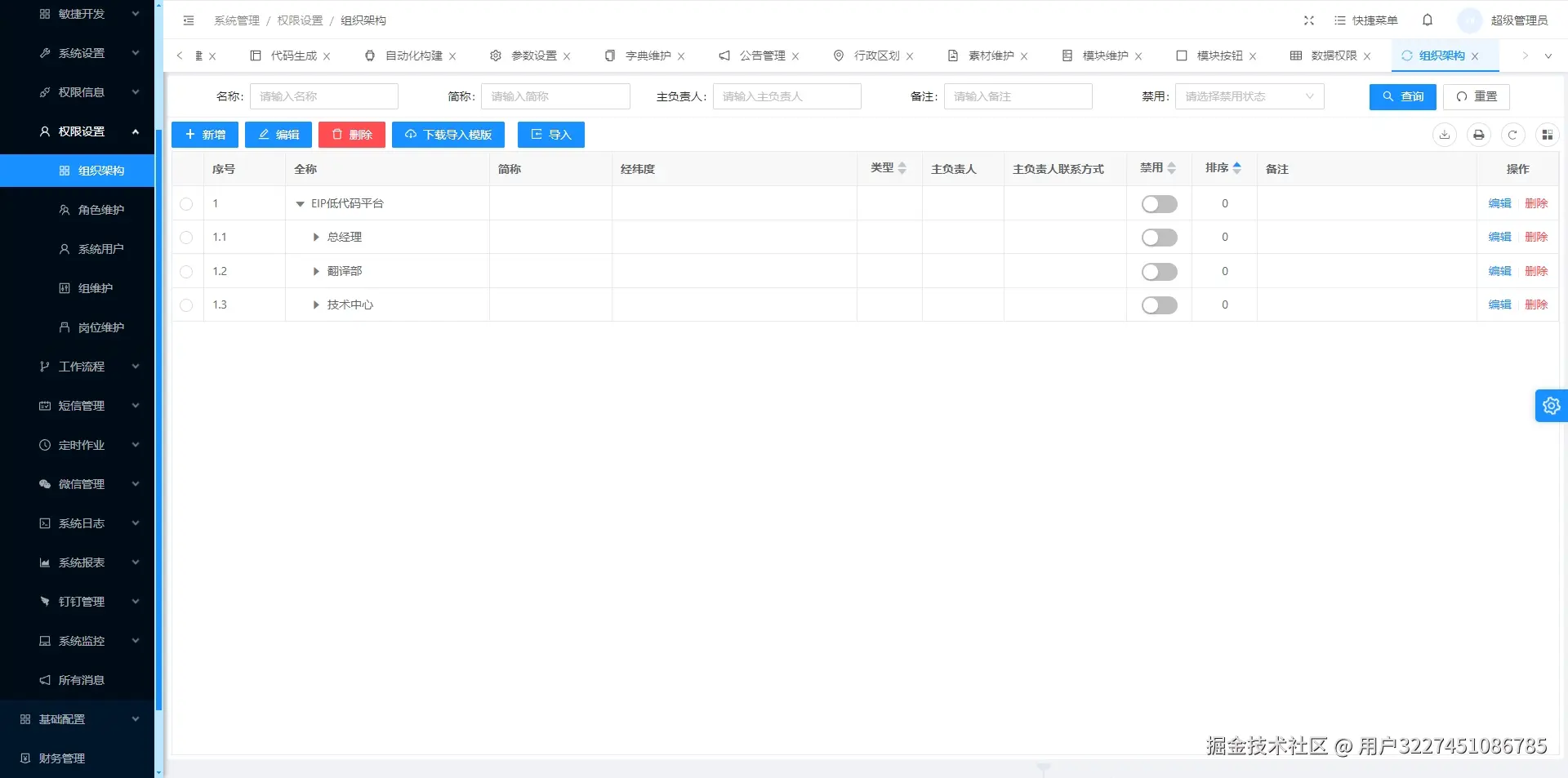Select the radio for 翻译部 row

(x=186, y=272)
